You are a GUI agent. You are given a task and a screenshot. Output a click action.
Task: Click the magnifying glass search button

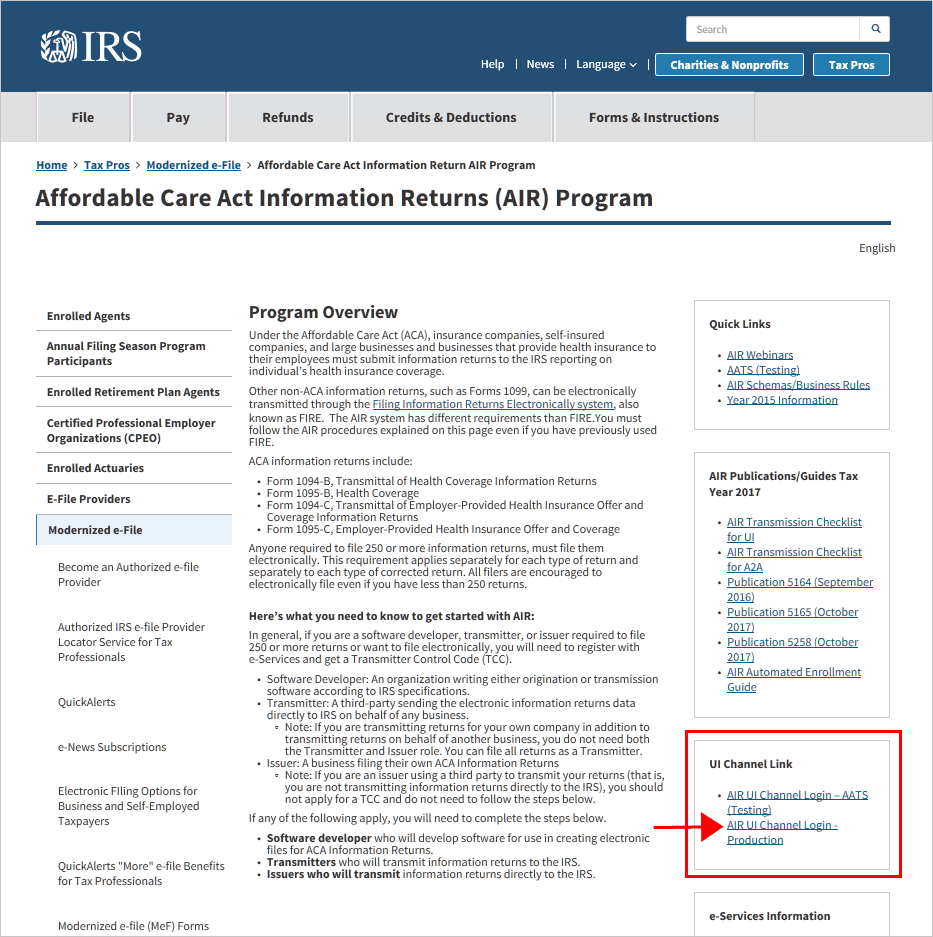click(876, 29)
